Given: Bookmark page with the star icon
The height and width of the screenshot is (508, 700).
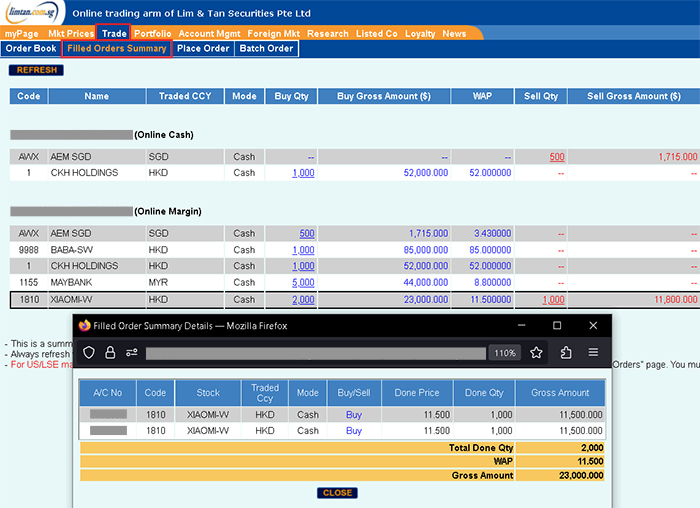Looking at the screenshot, I should coord(536,353).
